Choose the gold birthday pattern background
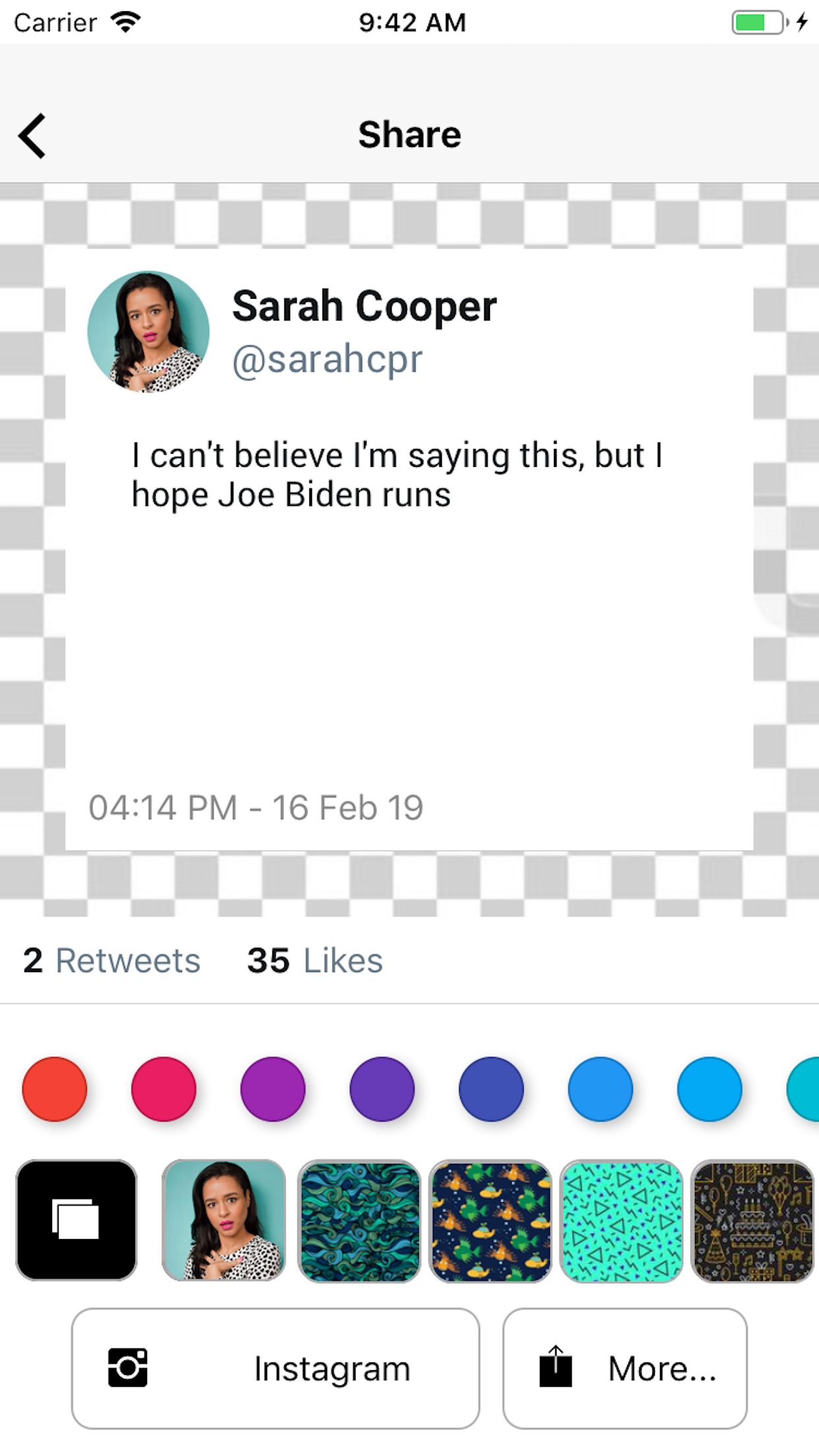819x1456 pixels. (x=752, y=1221)
